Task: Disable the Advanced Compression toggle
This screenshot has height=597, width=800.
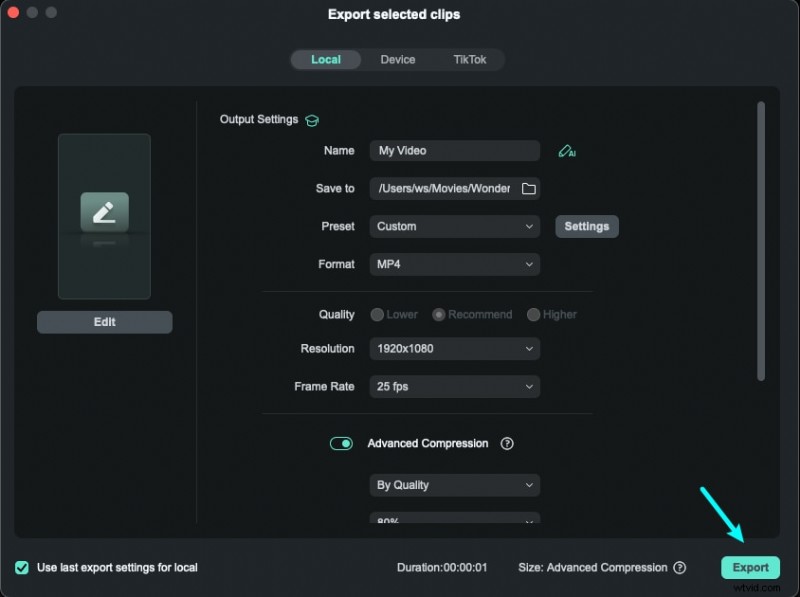Action: click(x=341, y=443)
